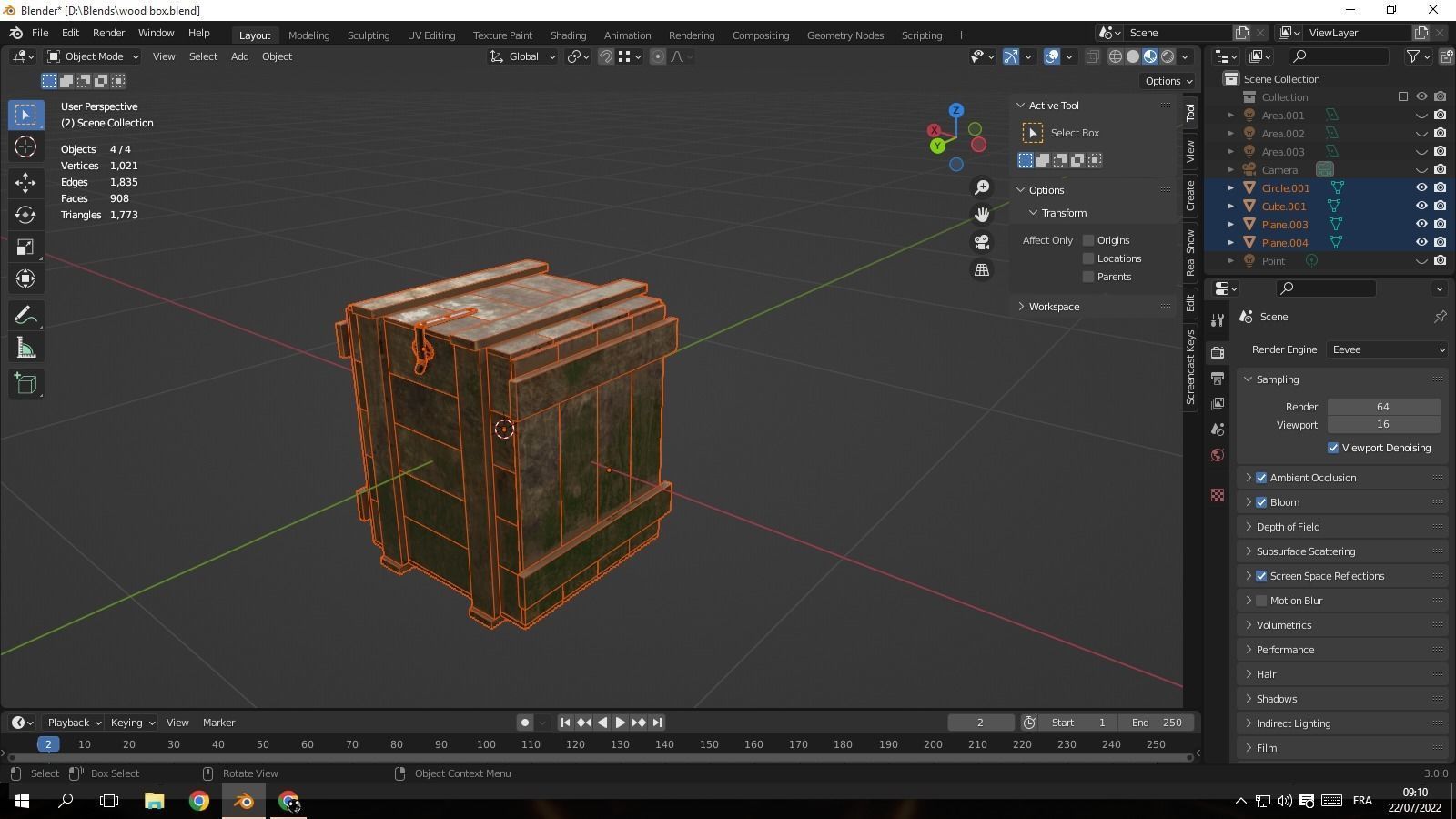Open the viewport Add menu
The height and width of the screenshot is (819, 1456).
(239, 56)
